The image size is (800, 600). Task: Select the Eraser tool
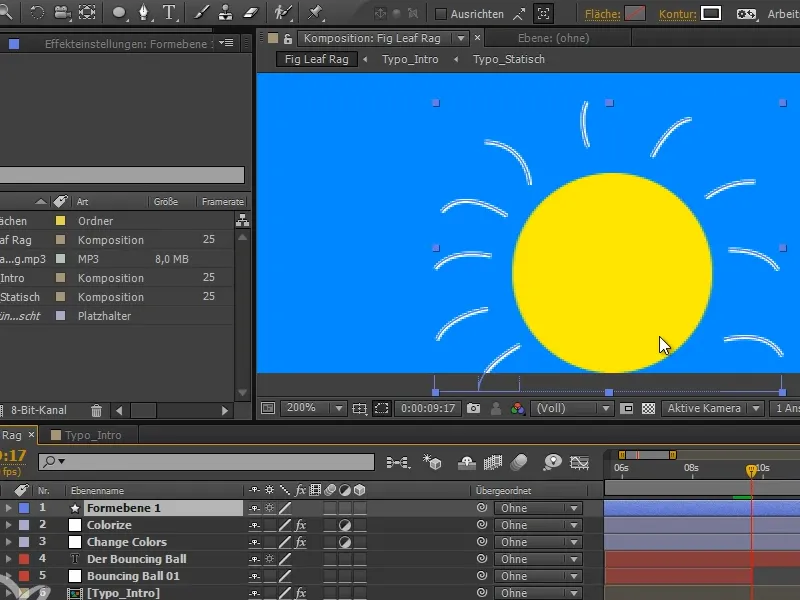pos(251,12)
